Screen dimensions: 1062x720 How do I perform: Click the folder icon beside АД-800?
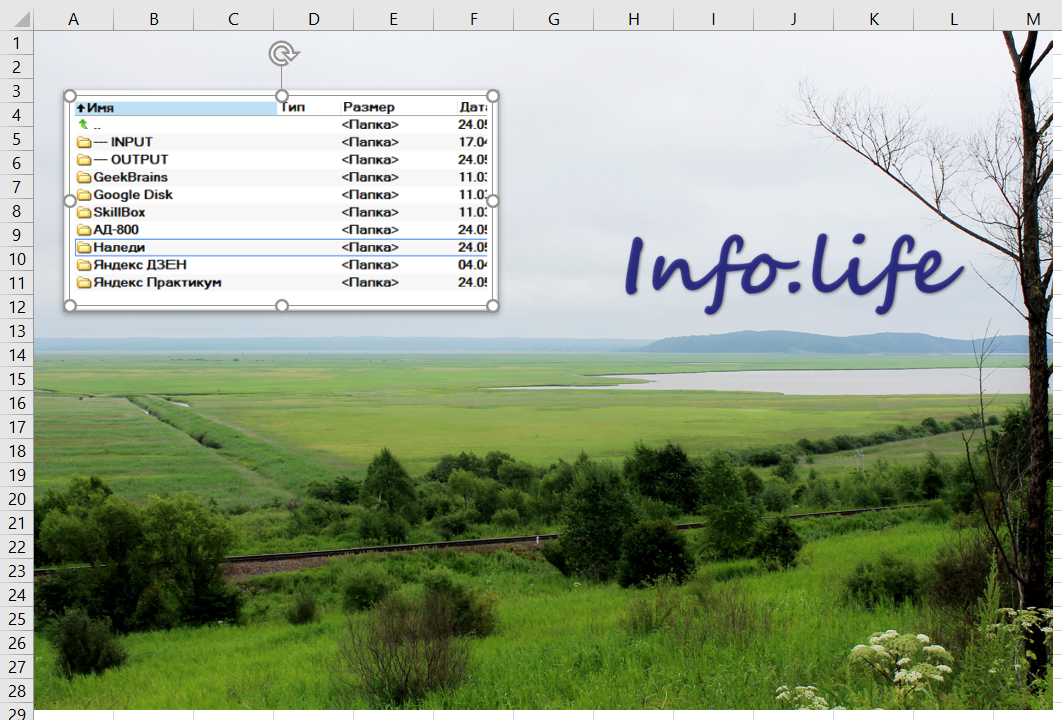[x=84, y=230]
